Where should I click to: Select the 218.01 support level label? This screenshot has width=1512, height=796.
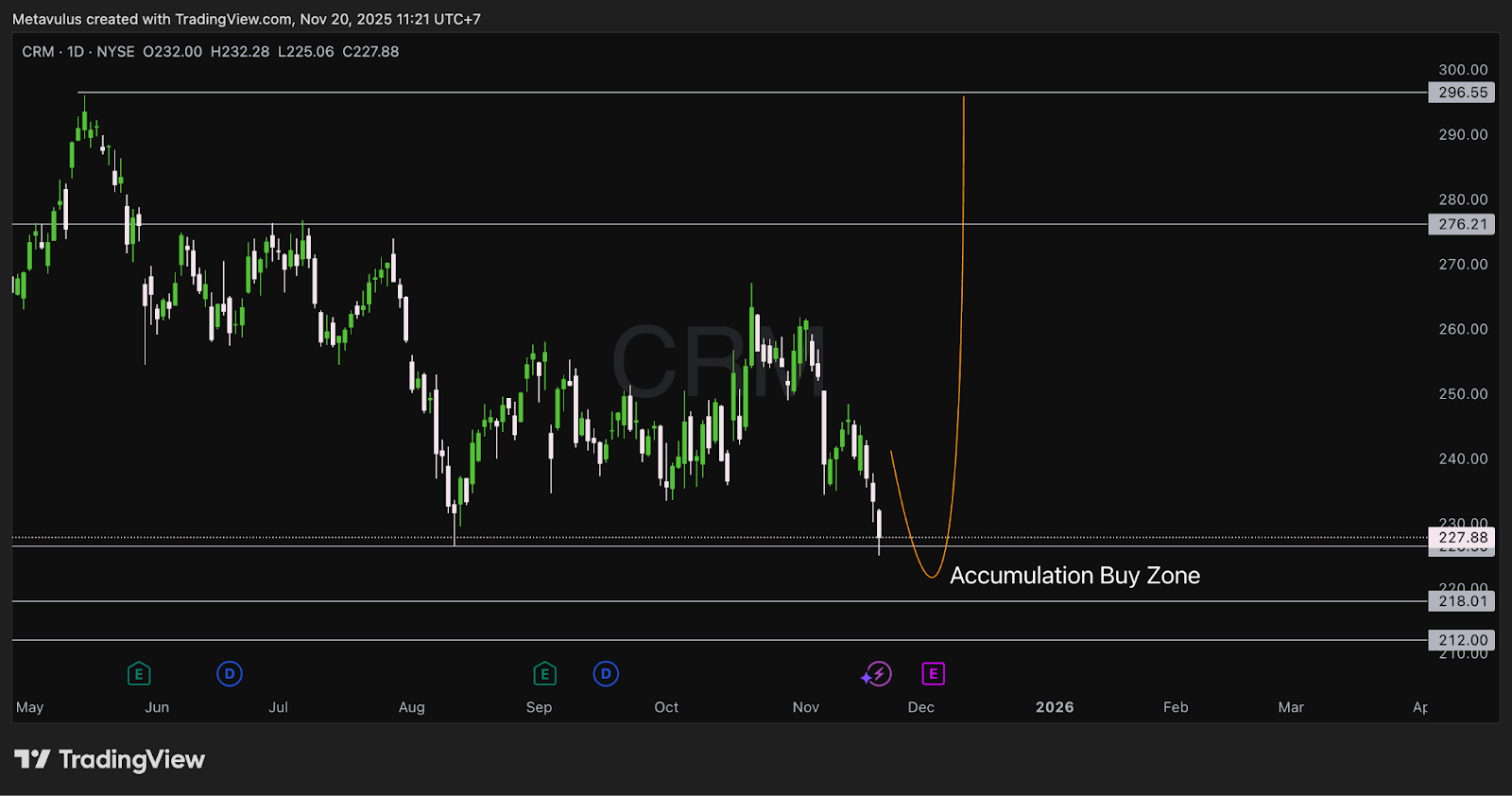point(1462,601)
